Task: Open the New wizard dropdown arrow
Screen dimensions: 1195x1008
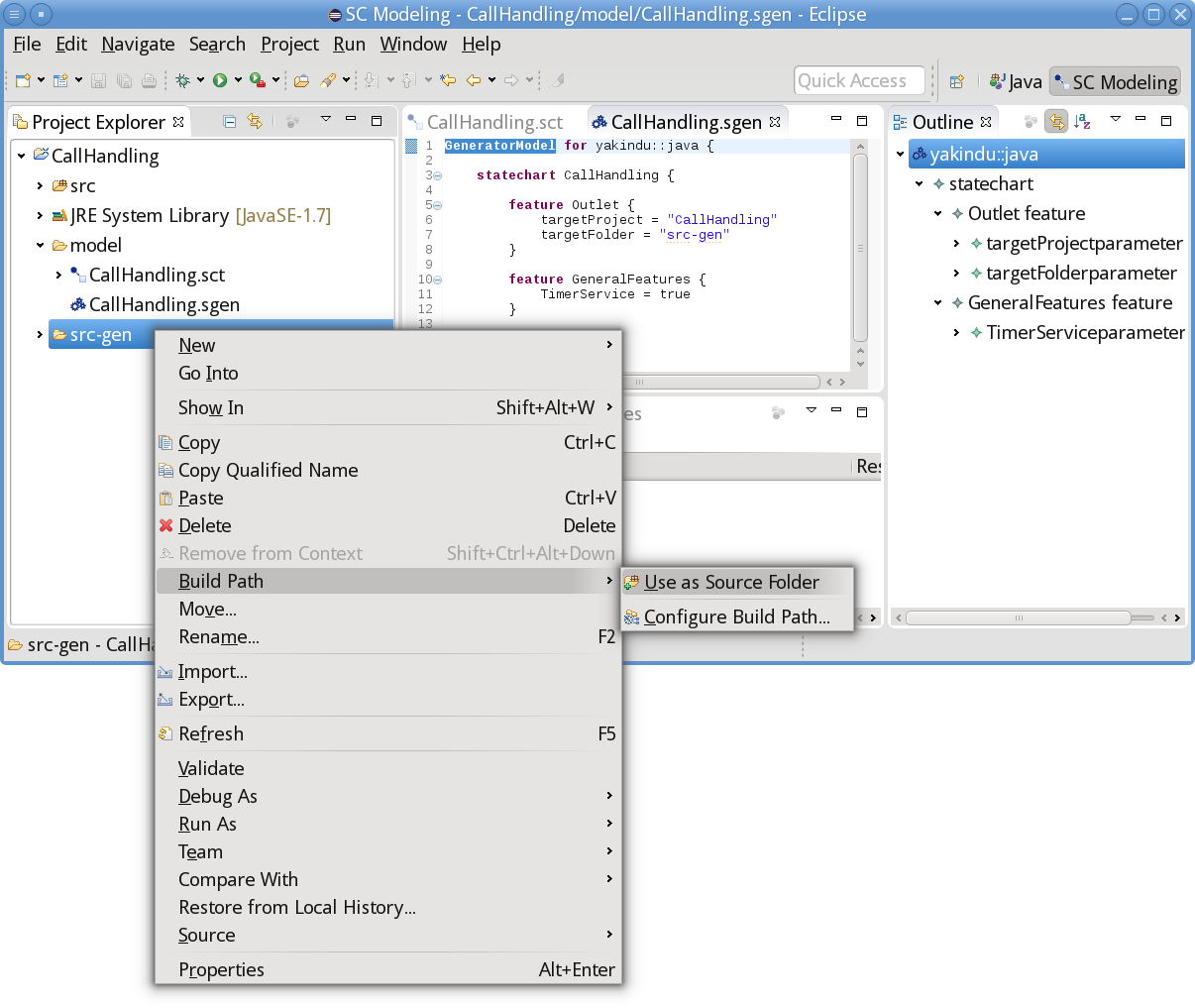Action: pyautogui.click(x=41, y=80)
